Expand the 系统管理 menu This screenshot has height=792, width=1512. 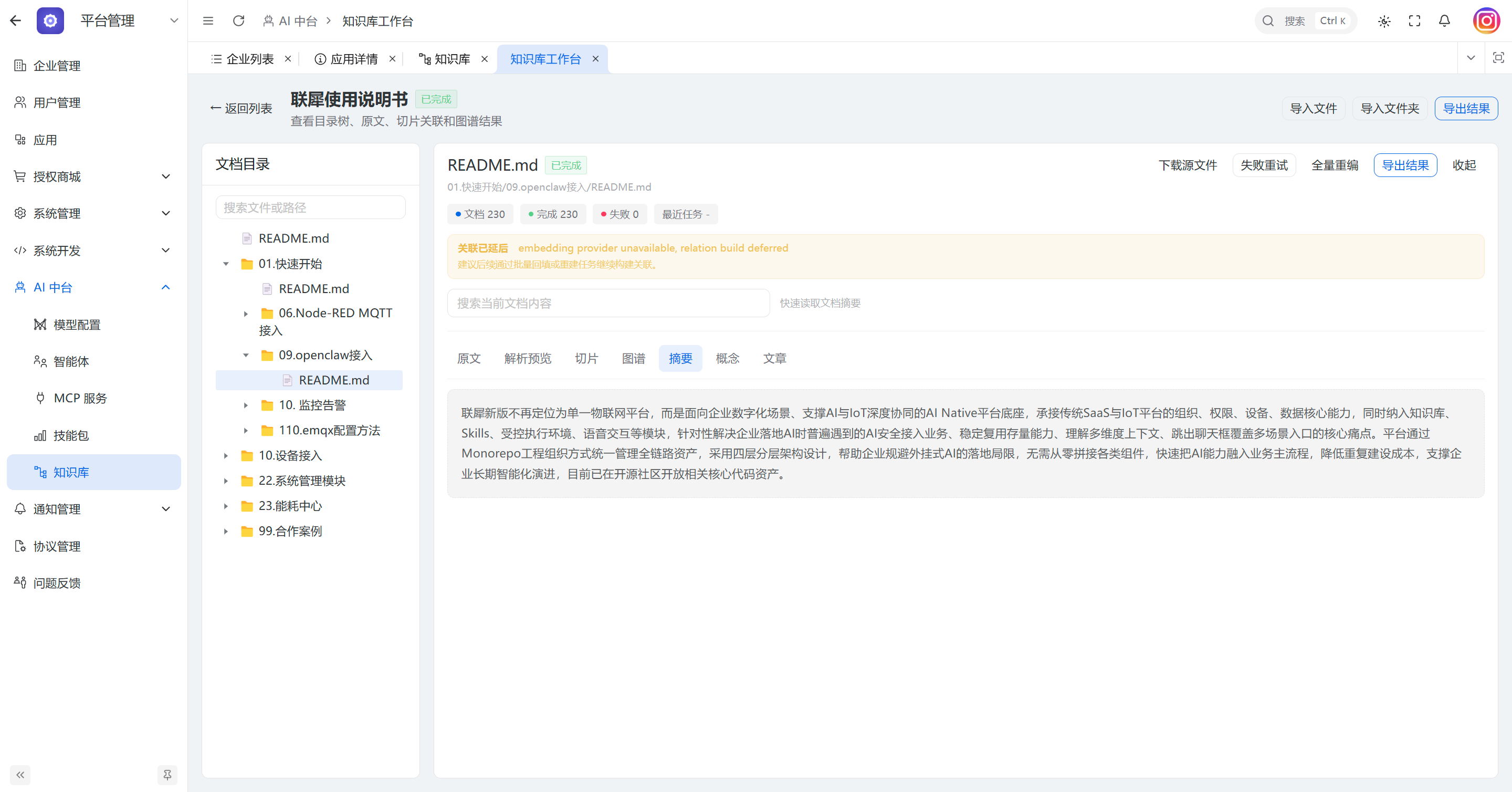166,213
